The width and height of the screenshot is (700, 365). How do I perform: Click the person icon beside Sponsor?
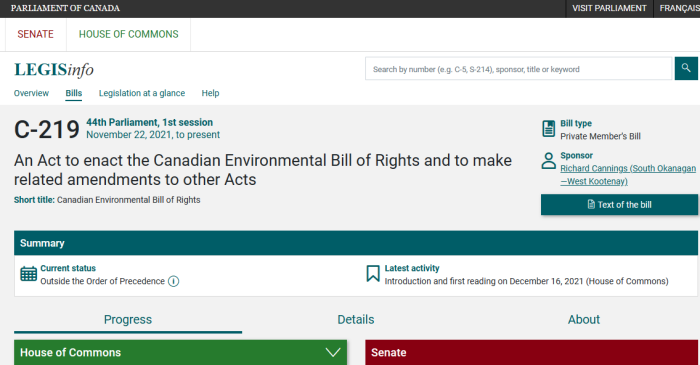pos(548,161)
